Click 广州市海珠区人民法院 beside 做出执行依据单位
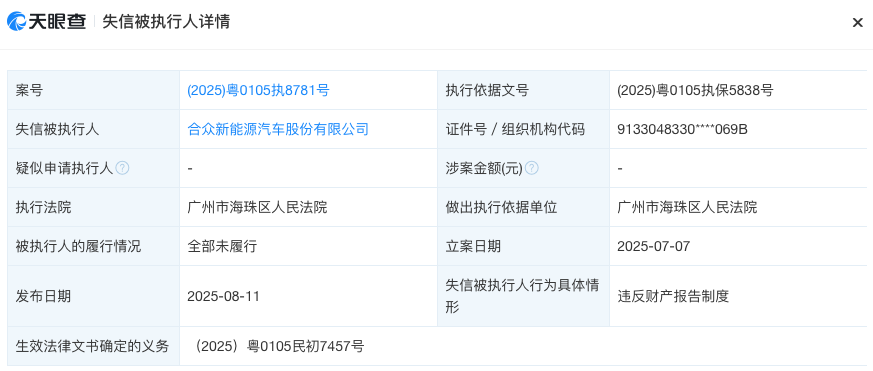This screenshot has width=873, height=371. tap(687, 207)
